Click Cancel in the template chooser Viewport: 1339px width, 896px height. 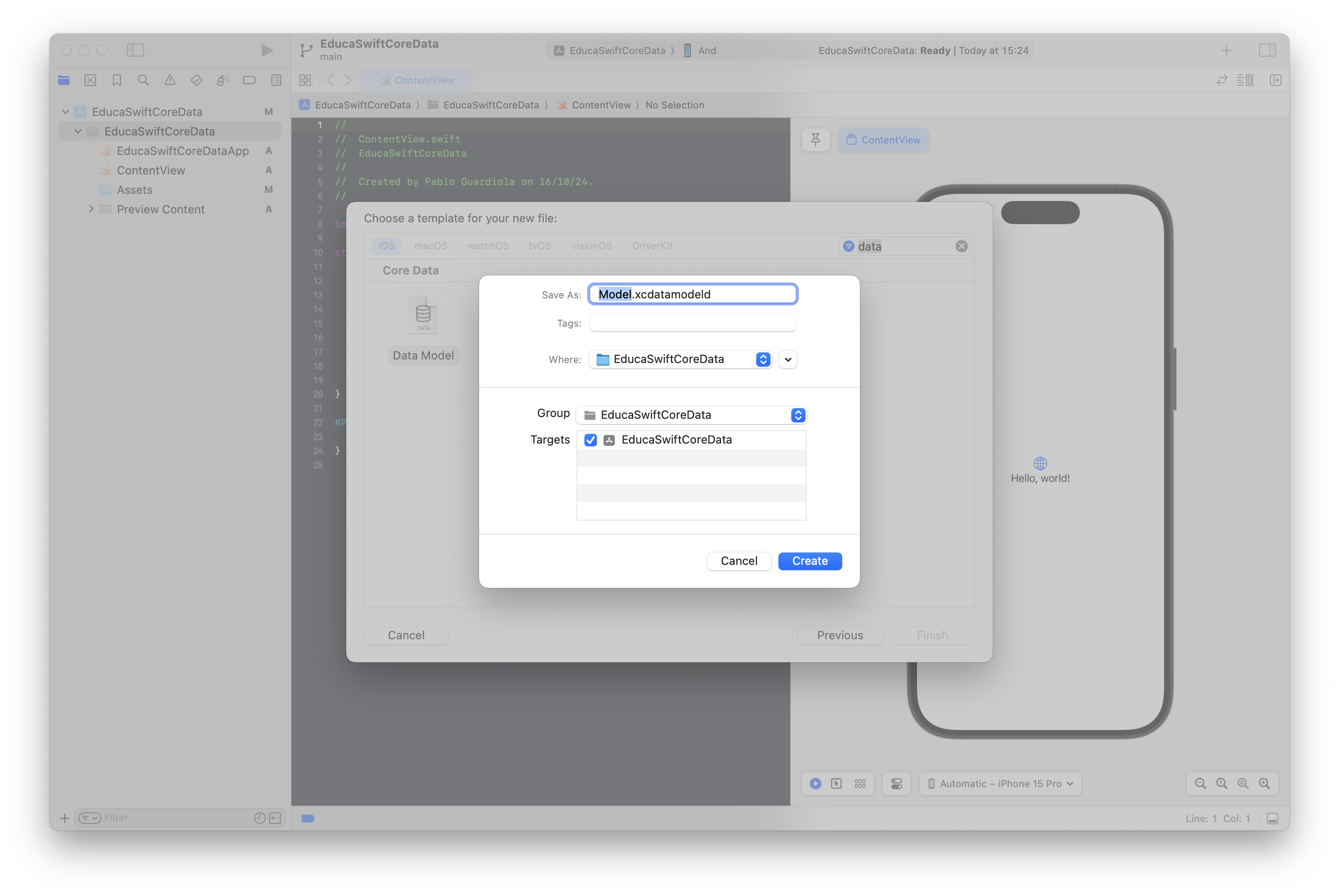click(406, 635)
